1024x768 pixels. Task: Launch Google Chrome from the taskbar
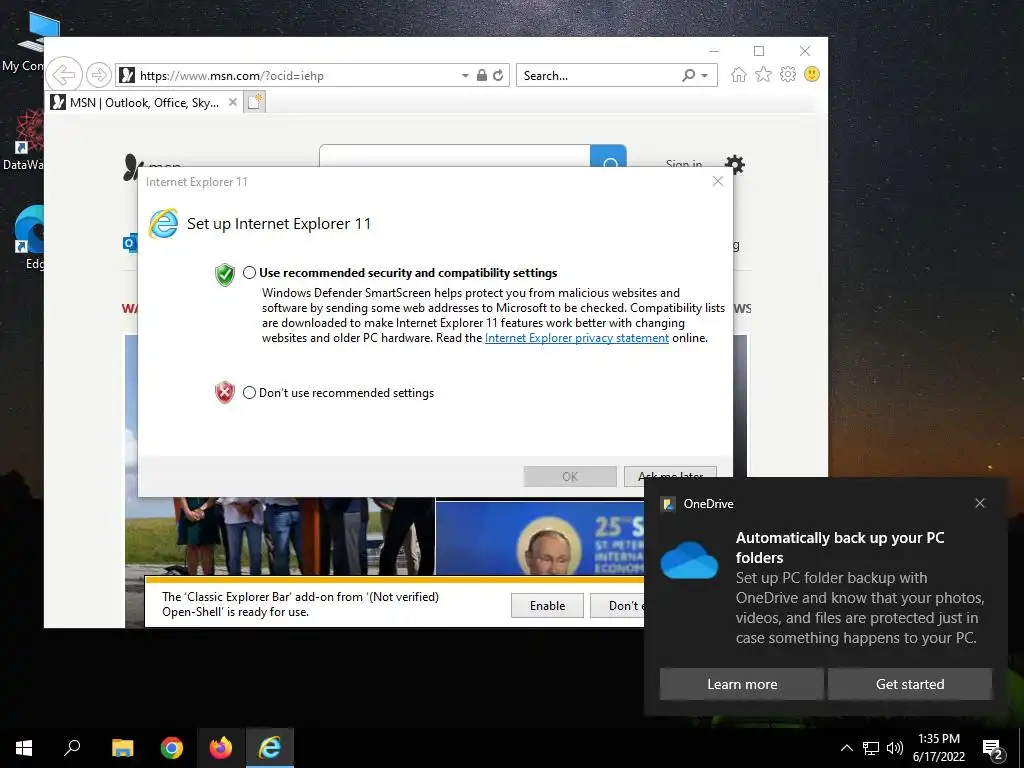click(172, 748)
